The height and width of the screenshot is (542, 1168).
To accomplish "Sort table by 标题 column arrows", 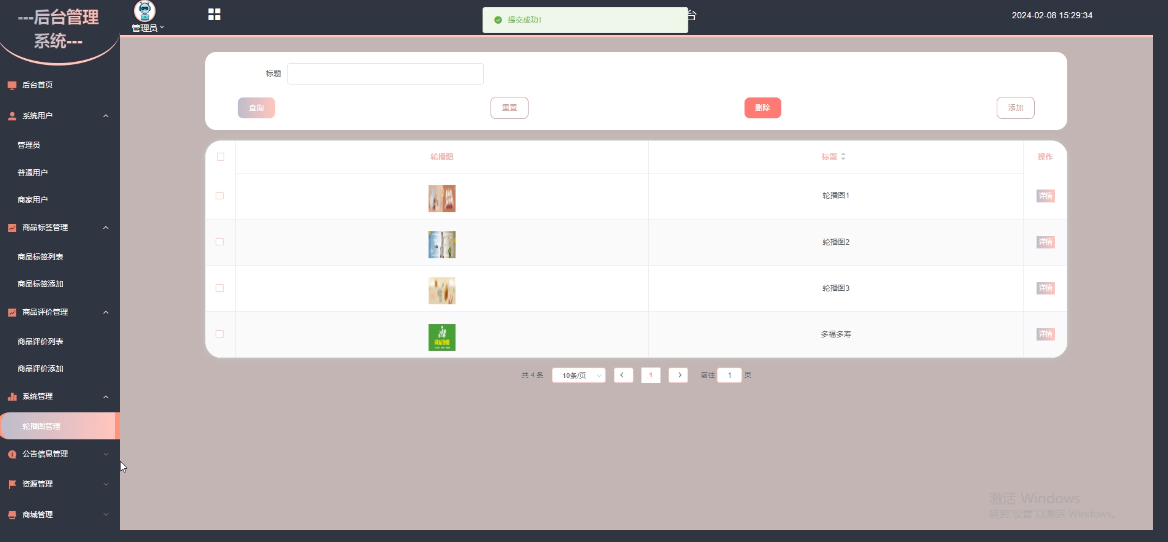I will coord(843,157).
